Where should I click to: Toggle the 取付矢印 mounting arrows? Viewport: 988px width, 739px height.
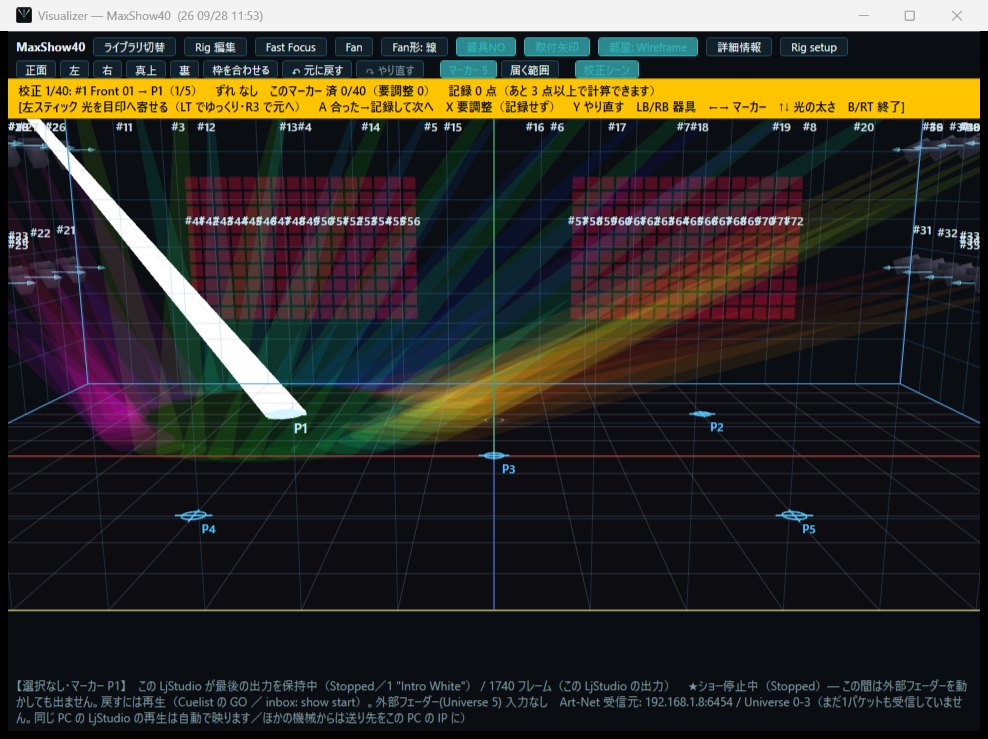[557, 47]
